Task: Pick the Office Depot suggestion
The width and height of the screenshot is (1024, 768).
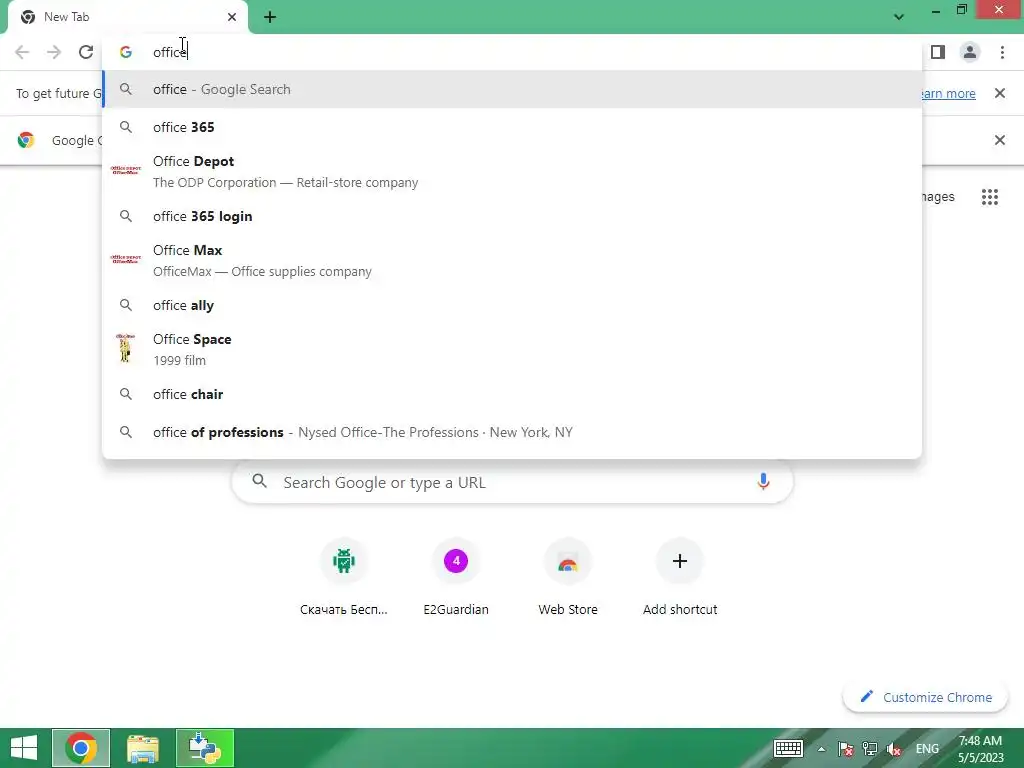Action: pyautogui.click(x=513, y=172)
